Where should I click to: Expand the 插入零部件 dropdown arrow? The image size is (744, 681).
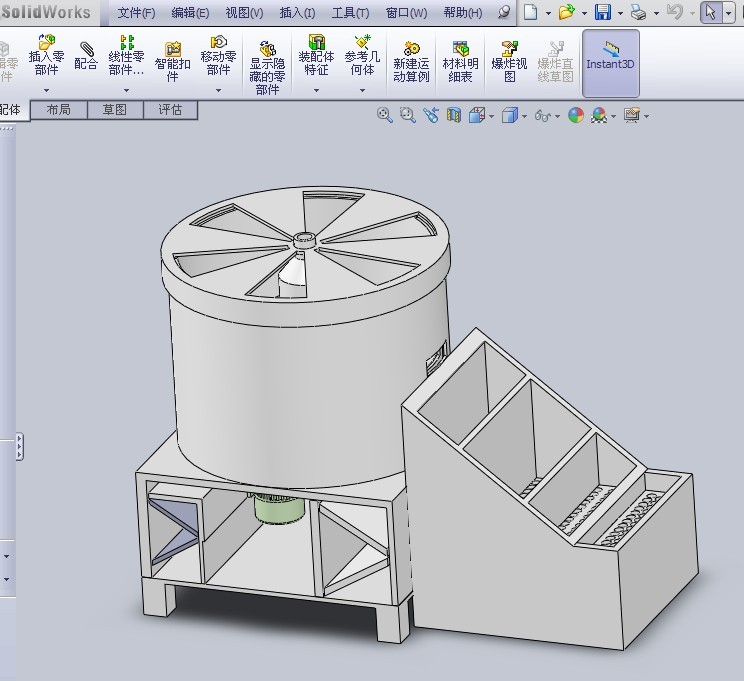coord(46,90)
